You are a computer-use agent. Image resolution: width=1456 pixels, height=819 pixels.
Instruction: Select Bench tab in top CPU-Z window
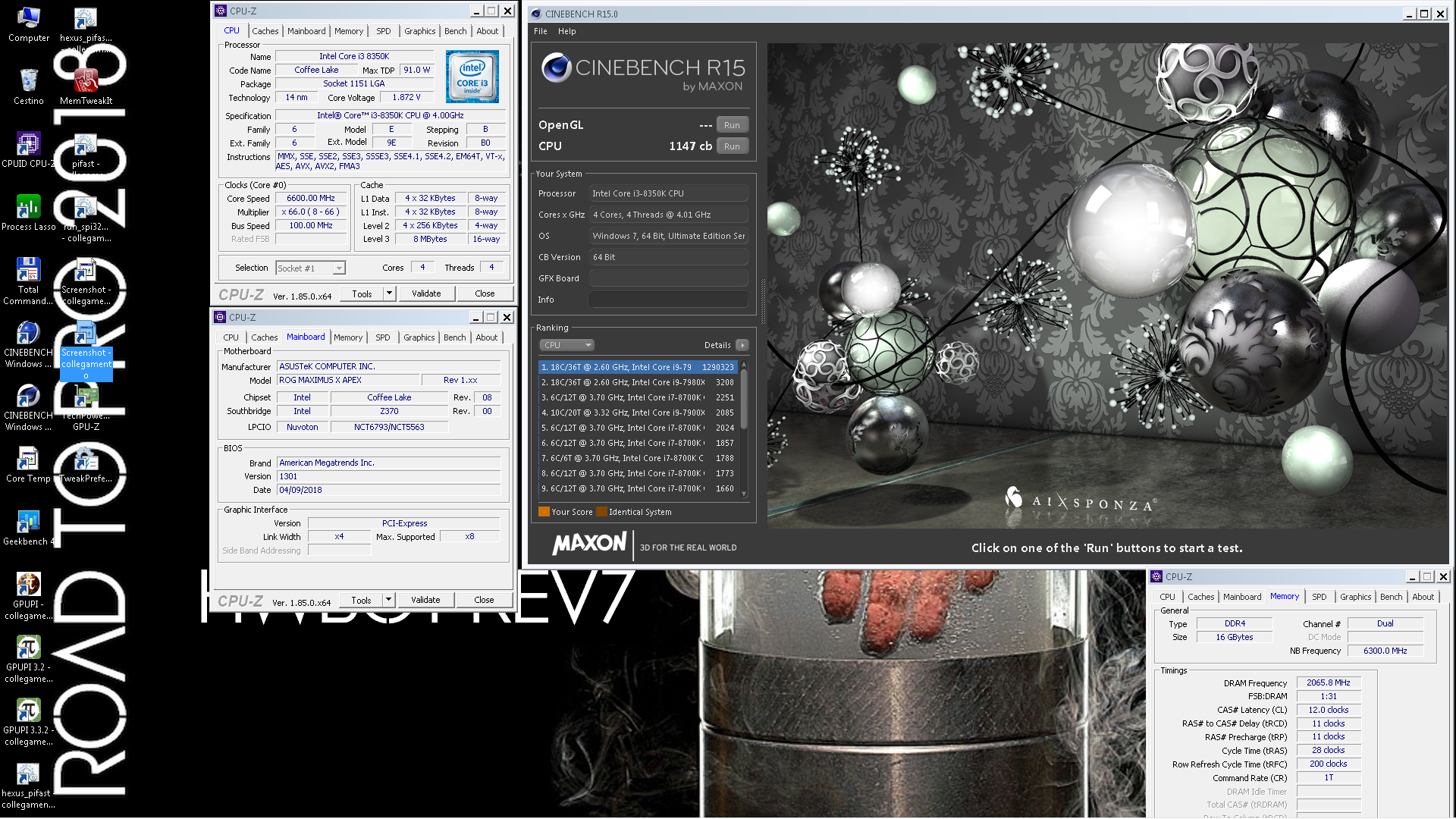[455, 31]
